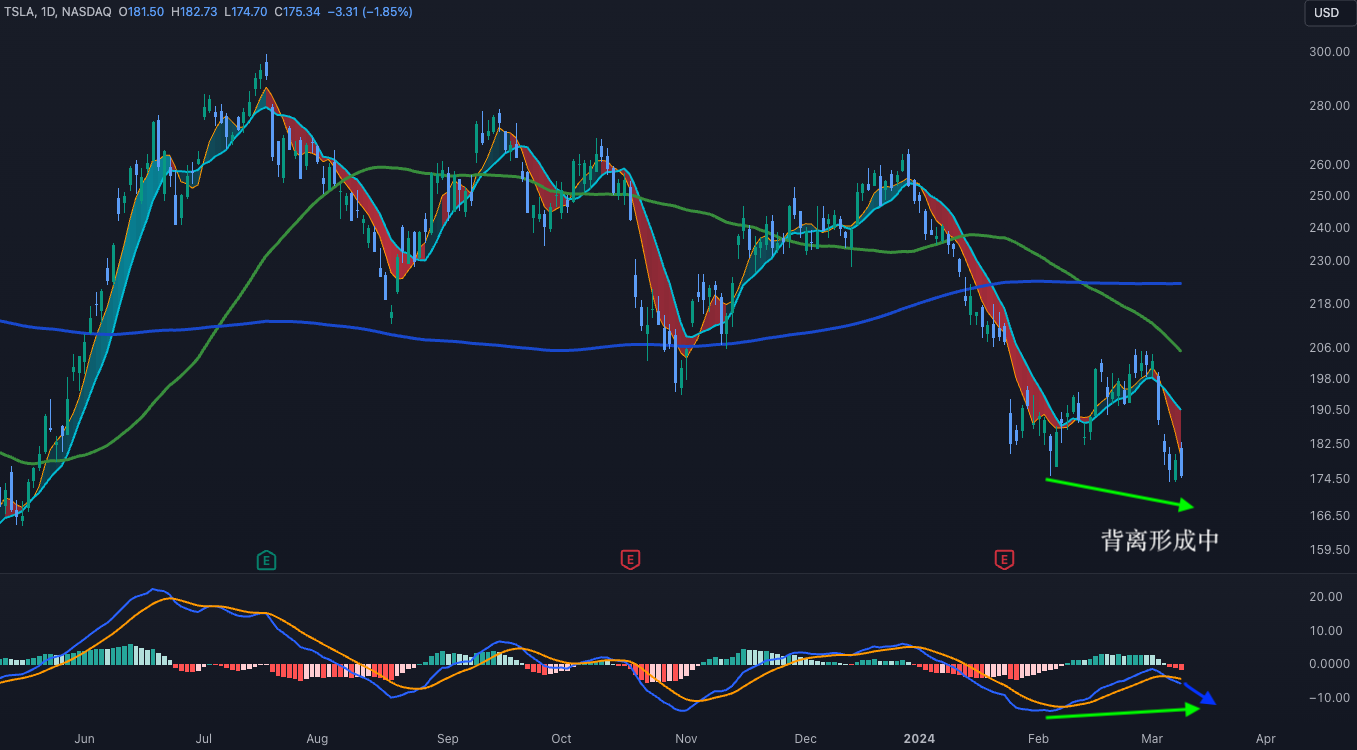Click the Sep label on time axis

[x=447, y=739]
